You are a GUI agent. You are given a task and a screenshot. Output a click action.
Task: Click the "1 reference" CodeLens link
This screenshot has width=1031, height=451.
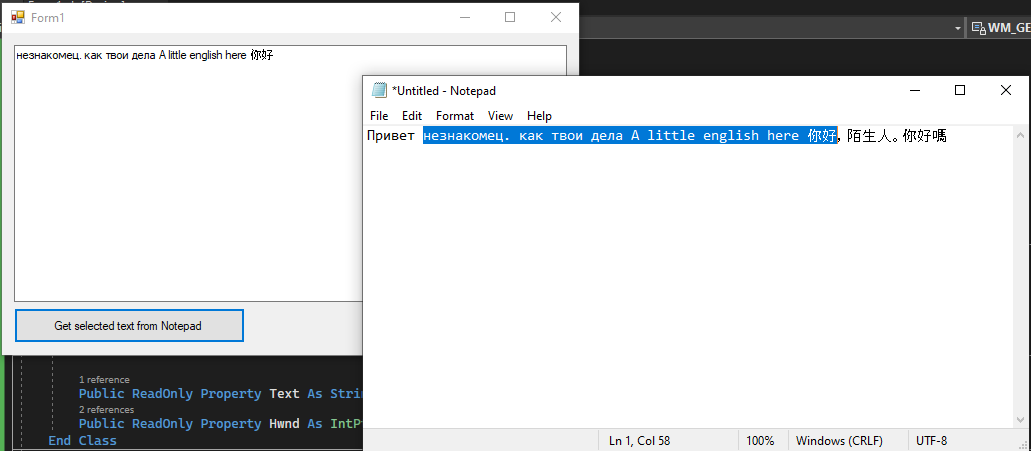(104, 380)
